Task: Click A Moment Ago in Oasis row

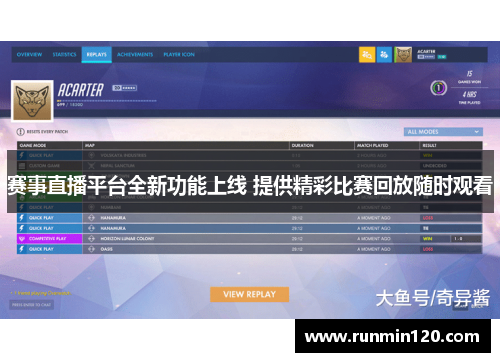Action: click(374, 249)
